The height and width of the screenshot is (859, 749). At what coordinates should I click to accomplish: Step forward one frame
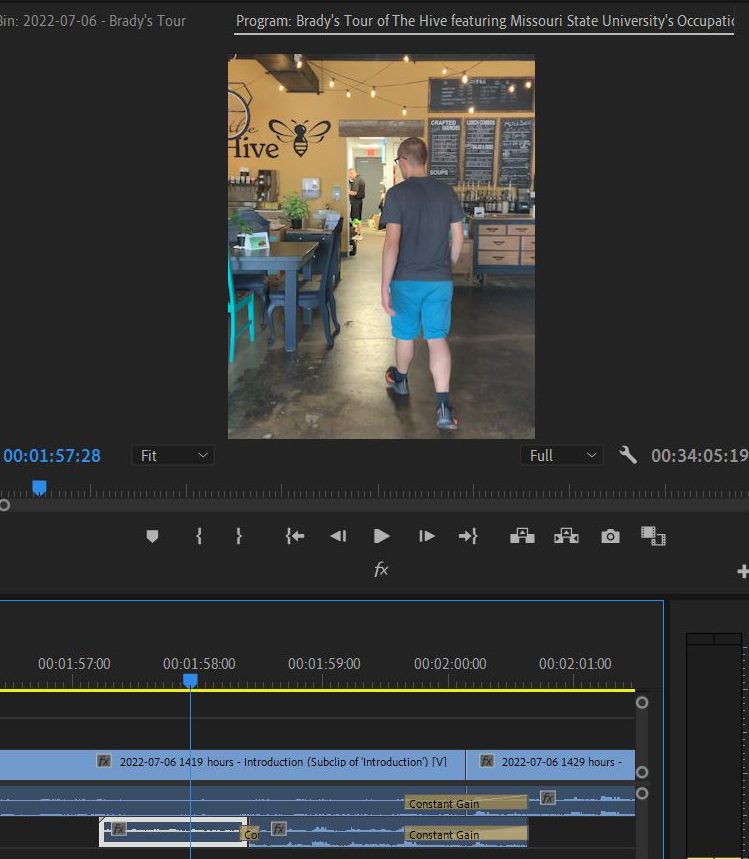(x=426, y=536)
